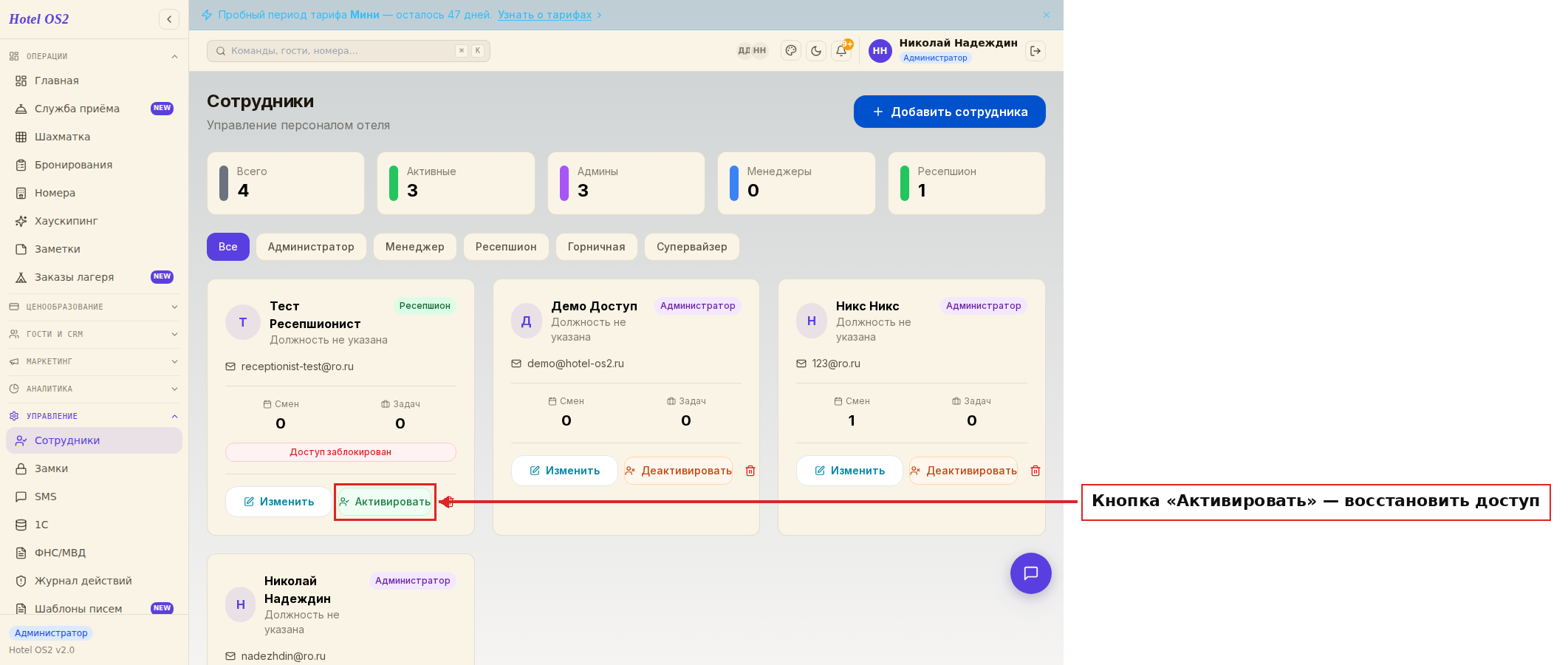Expand the ГОСТИ И CRM section
The image size is (1568, 665).
click(x=95, y=334)
